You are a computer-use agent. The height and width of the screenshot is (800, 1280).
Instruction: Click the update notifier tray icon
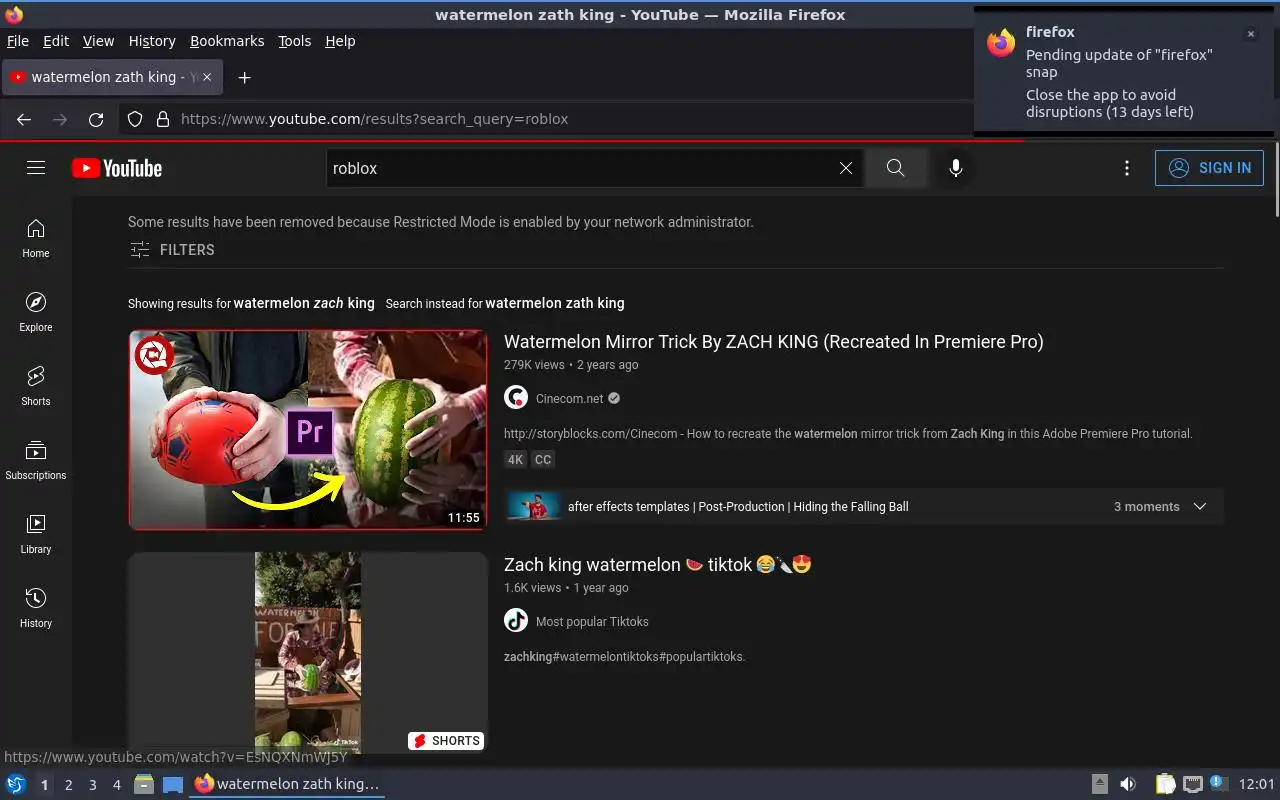click(1218, 784)
